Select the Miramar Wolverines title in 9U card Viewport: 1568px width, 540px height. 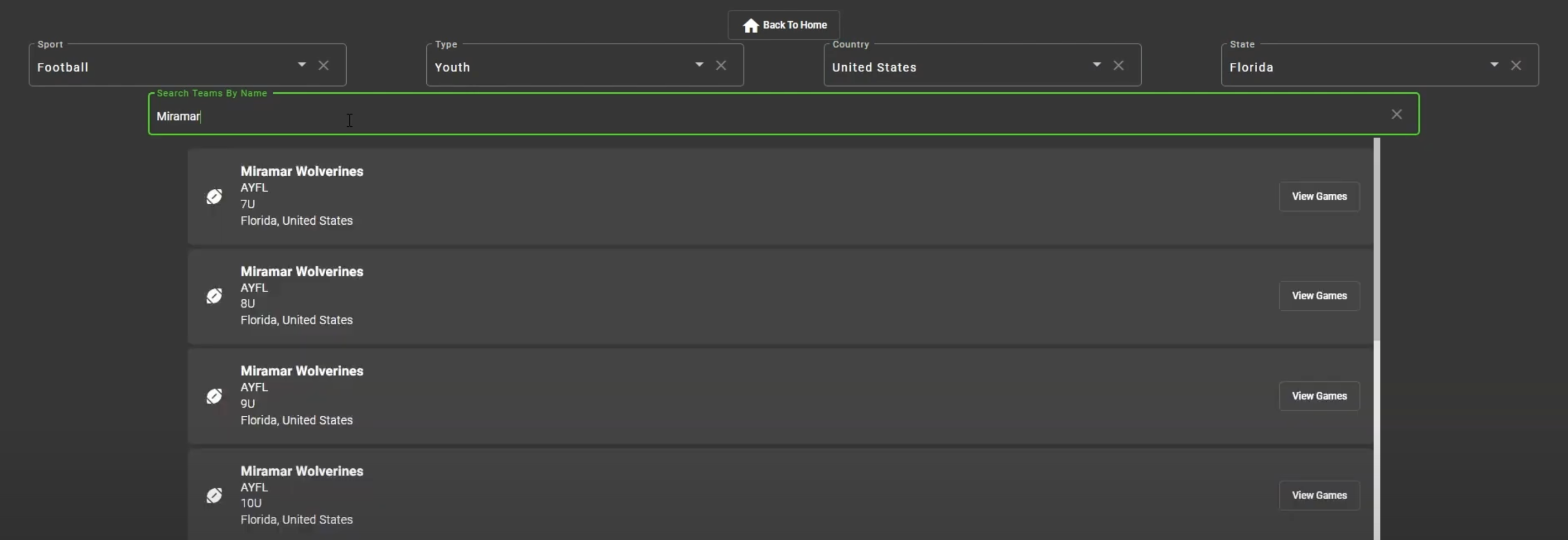302,372
